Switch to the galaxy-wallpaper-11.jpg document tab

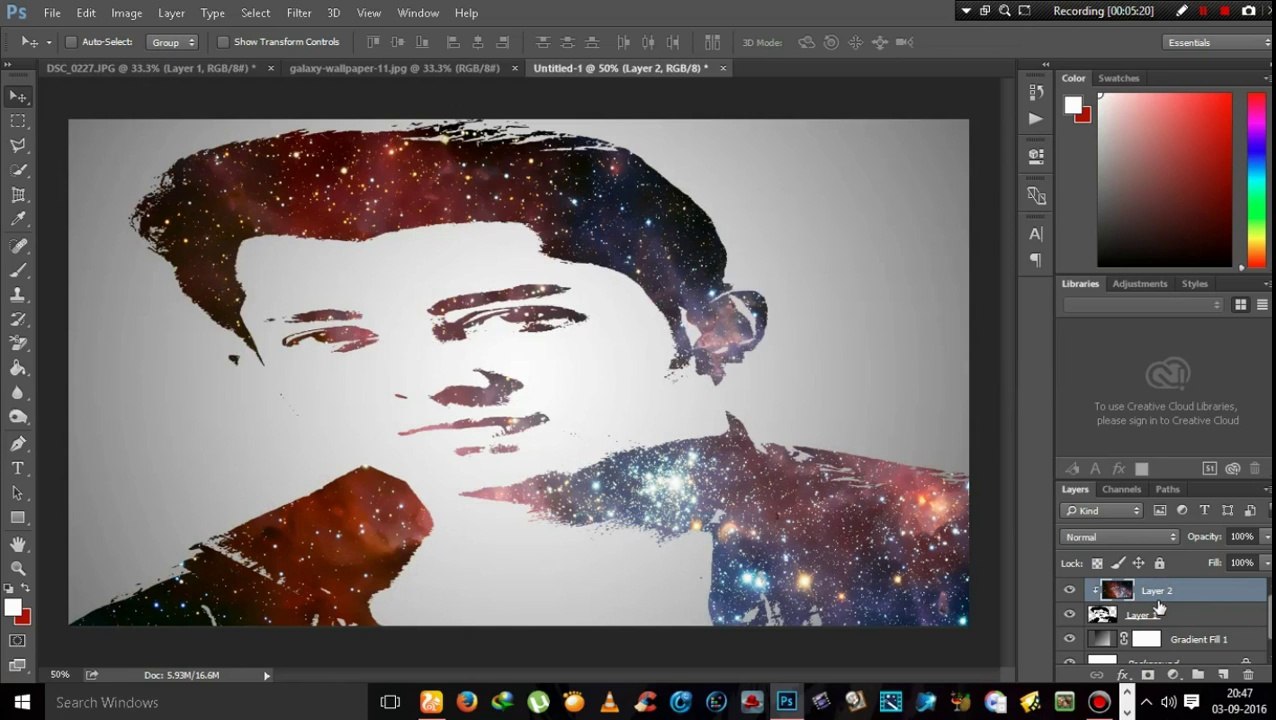click(x=394, y=68)
